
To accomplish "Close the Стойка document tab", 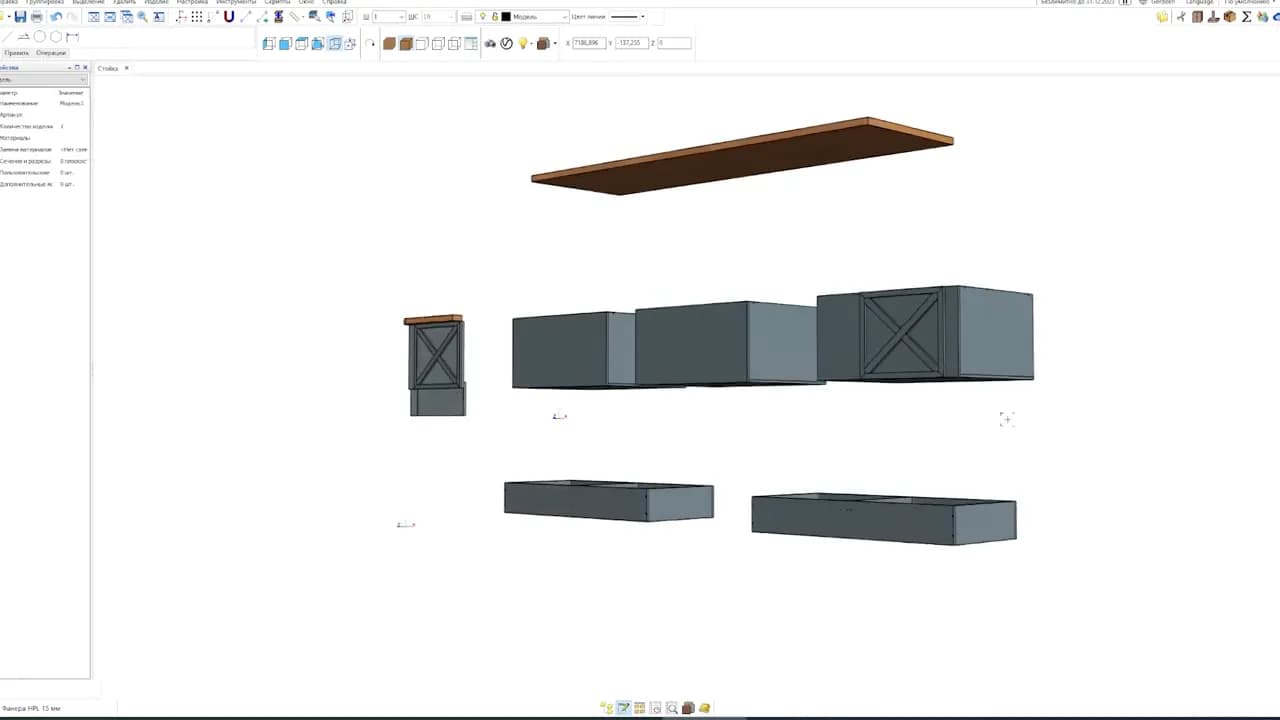I will tap(127, 68).
